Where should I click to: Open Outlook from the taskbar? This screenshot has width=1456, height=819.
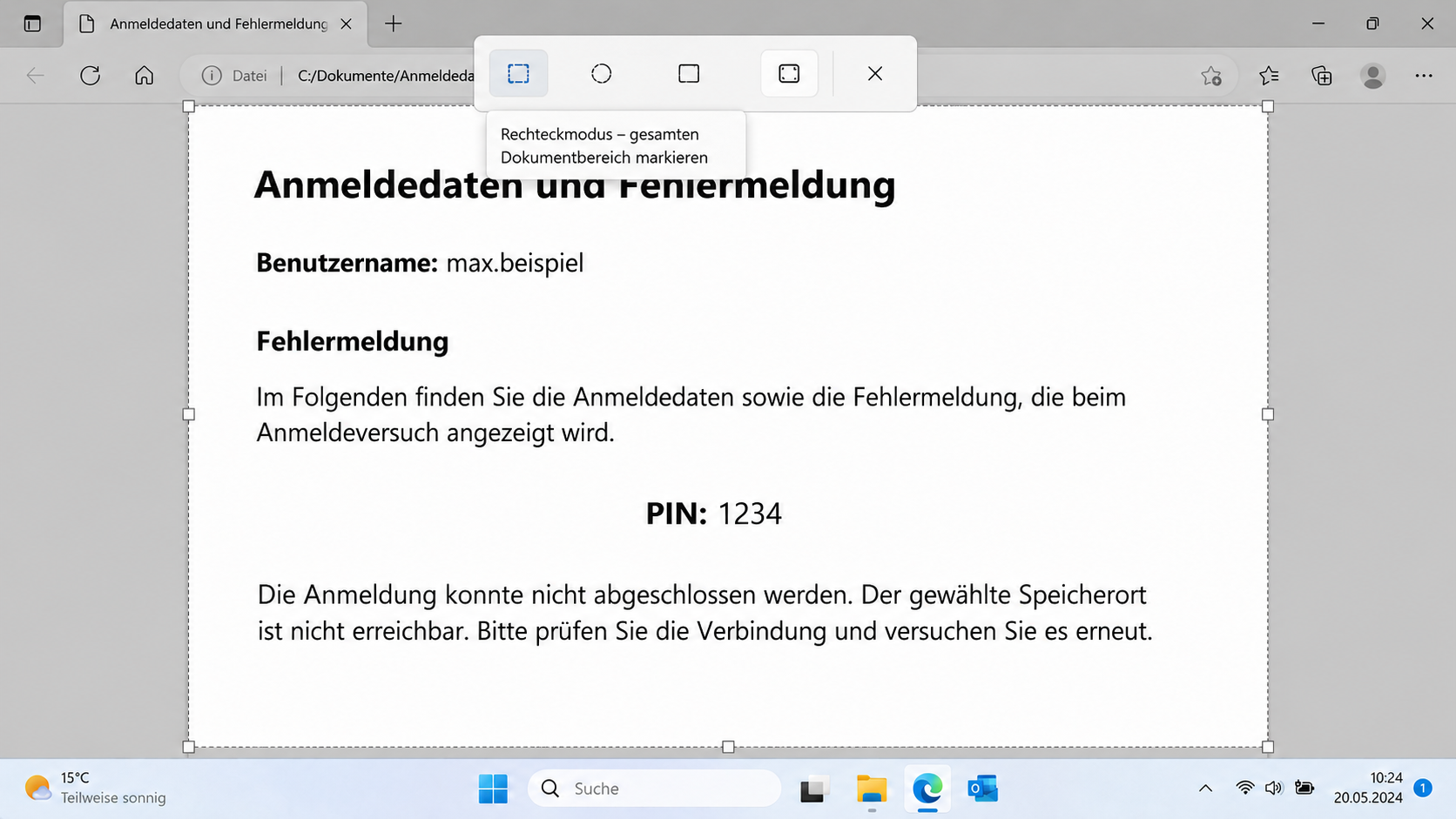pyautogui.click(x=983, y=789)
